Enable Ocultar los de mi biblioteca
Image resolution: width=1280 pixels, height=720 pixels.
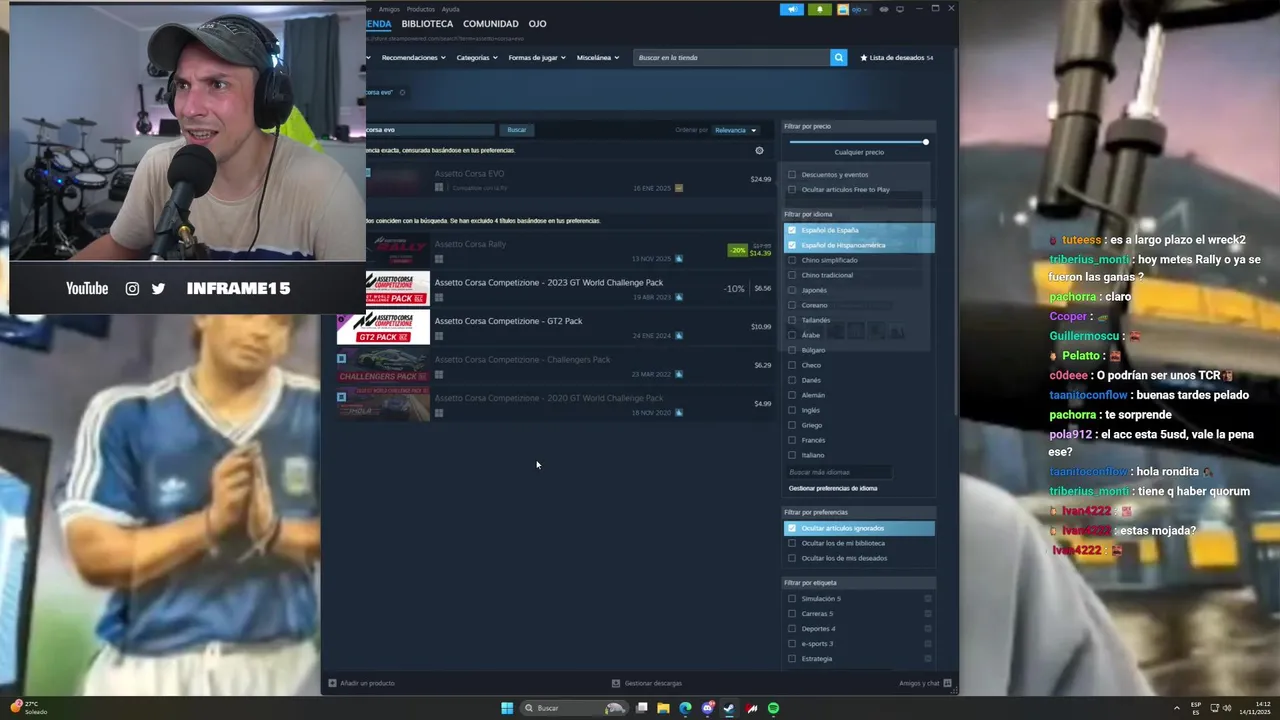click(x=792, y=543)
